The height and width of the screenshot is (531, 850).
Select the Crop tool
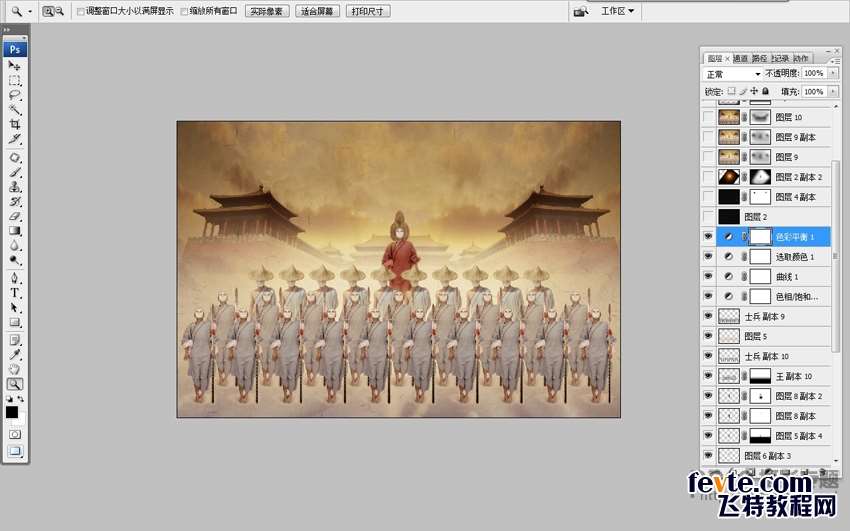coord(15,124)
